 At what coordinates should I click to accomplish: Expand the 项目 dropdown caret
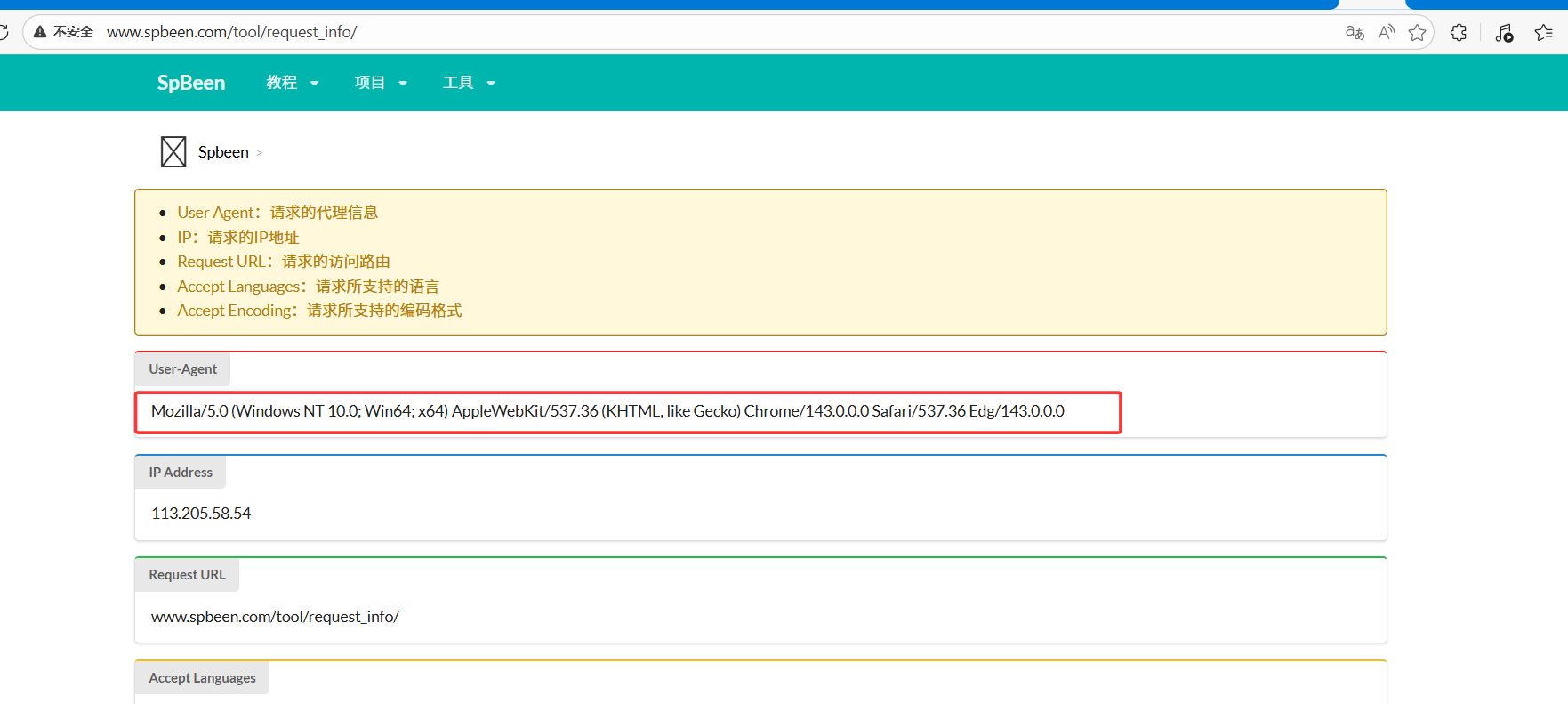pos(403,84)
